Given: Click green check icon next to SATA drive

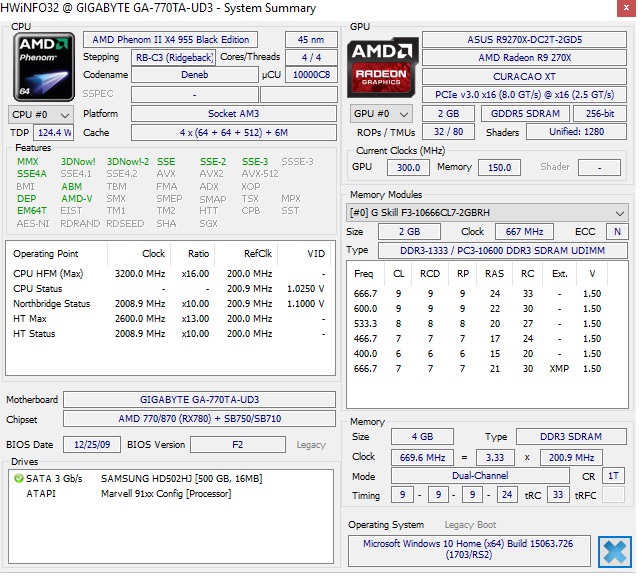Looking at the screenshot, I should tap(18, 478).
